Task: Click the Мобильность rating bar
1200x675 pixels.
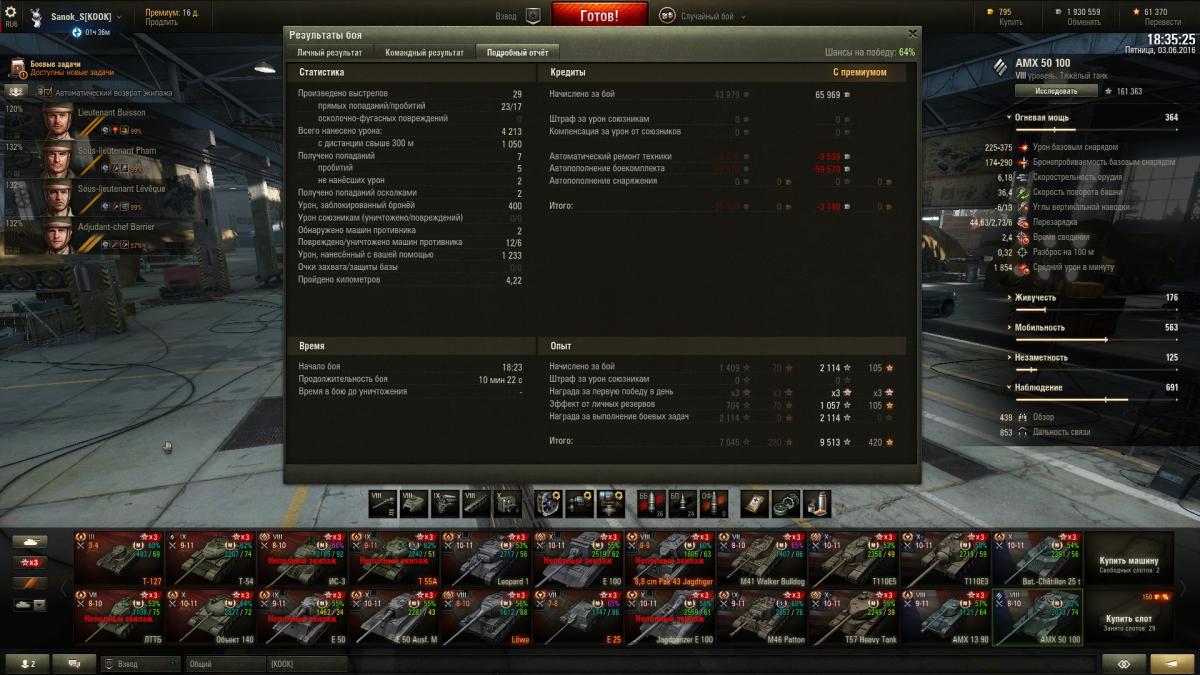Action: (1096, 339)
